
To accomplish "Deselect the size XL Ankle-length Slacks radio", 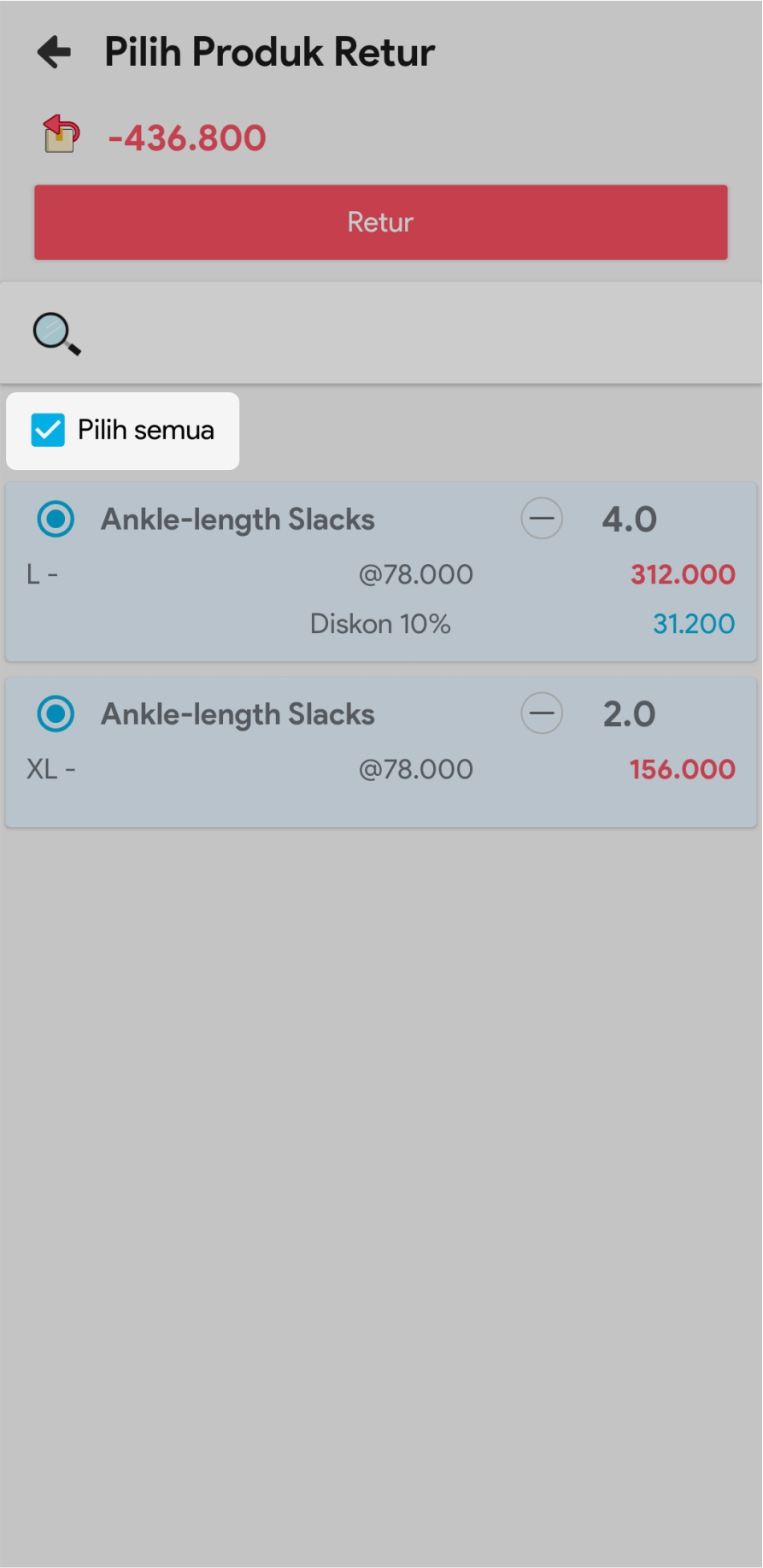I will point(56,714).
